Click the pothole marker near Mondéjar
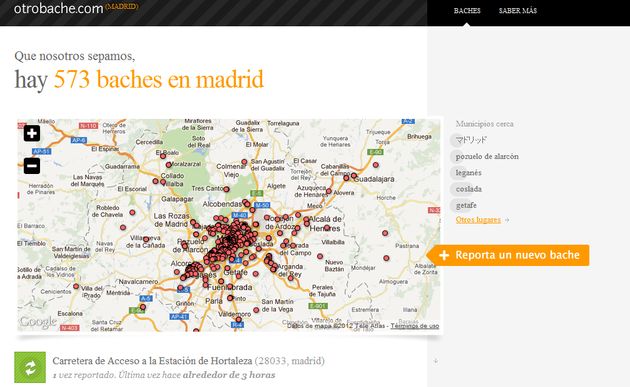 (x=386, y=258)
